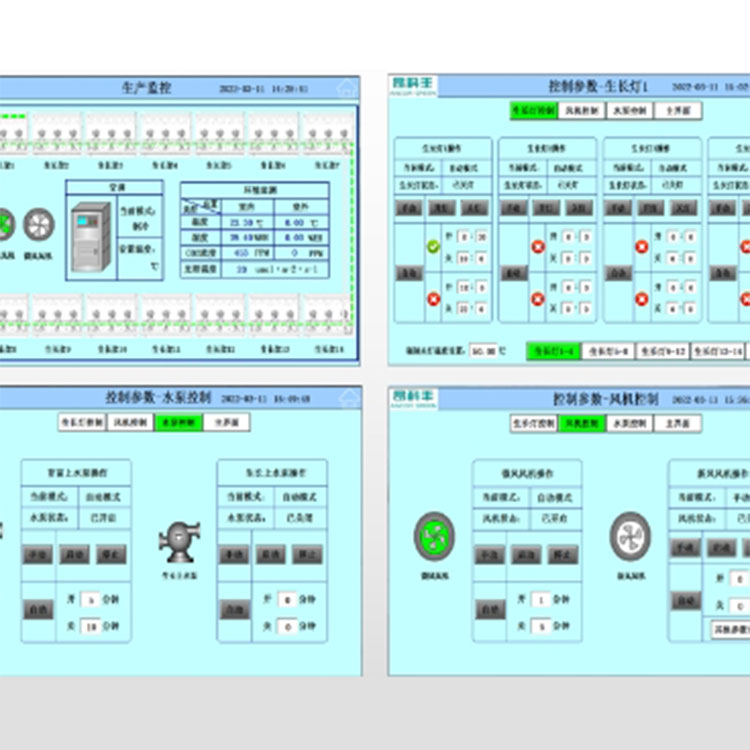This screenshot has height=750, width=750.
Task: Open 生长灯控制 tab in 风机控制 screen
Action: [x=534, y=423]
